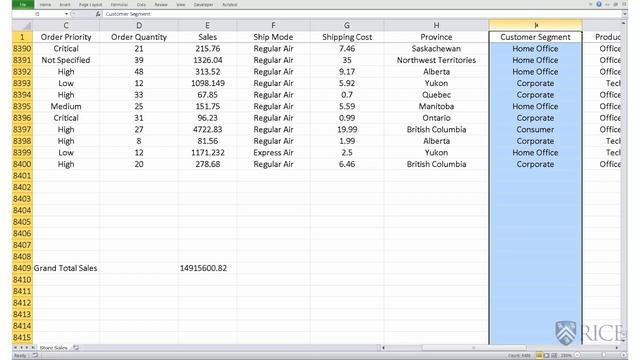
Task: Select the Northwest Territories province cell
Action: pos(436,60)
